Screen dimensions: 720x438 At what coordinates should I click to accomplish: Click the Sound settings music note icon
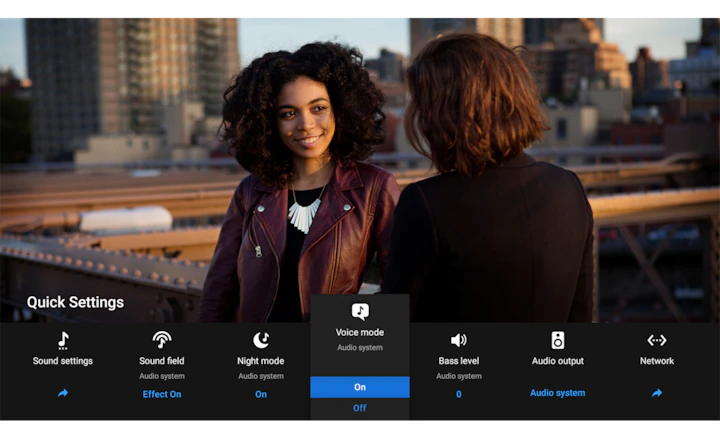pyautogui.click(x=63, y=340)
